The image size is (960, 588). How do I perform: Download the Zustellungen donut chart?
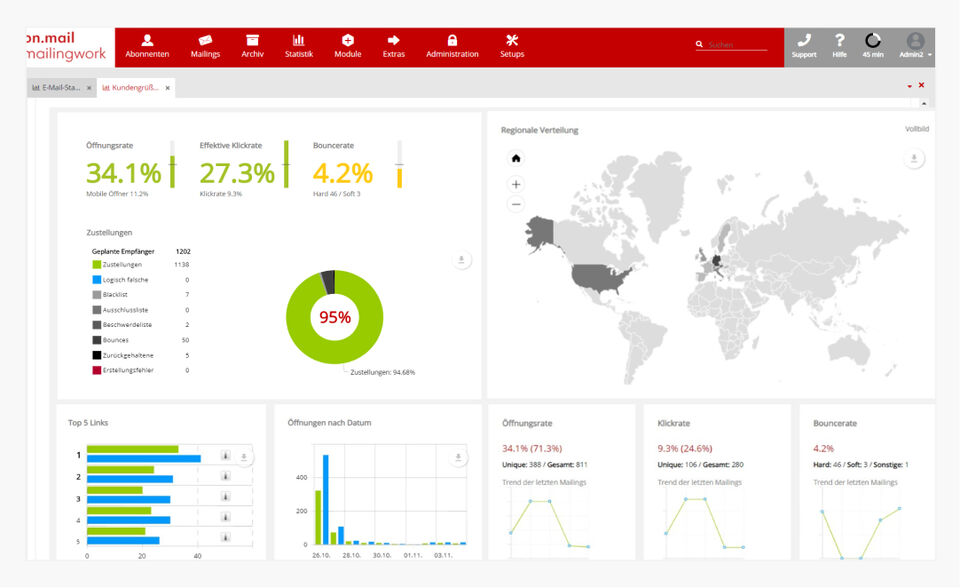(461, 260)
